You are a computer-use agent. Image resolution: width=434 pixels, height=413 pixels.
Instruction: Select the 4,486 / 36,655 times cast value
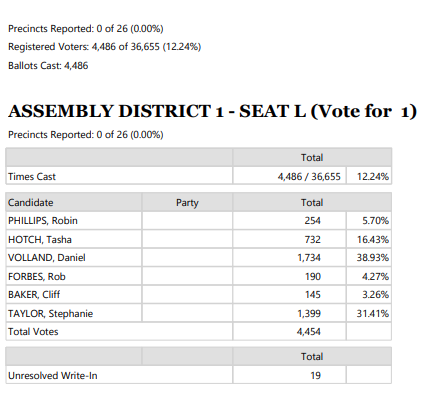tap(309, 177)
